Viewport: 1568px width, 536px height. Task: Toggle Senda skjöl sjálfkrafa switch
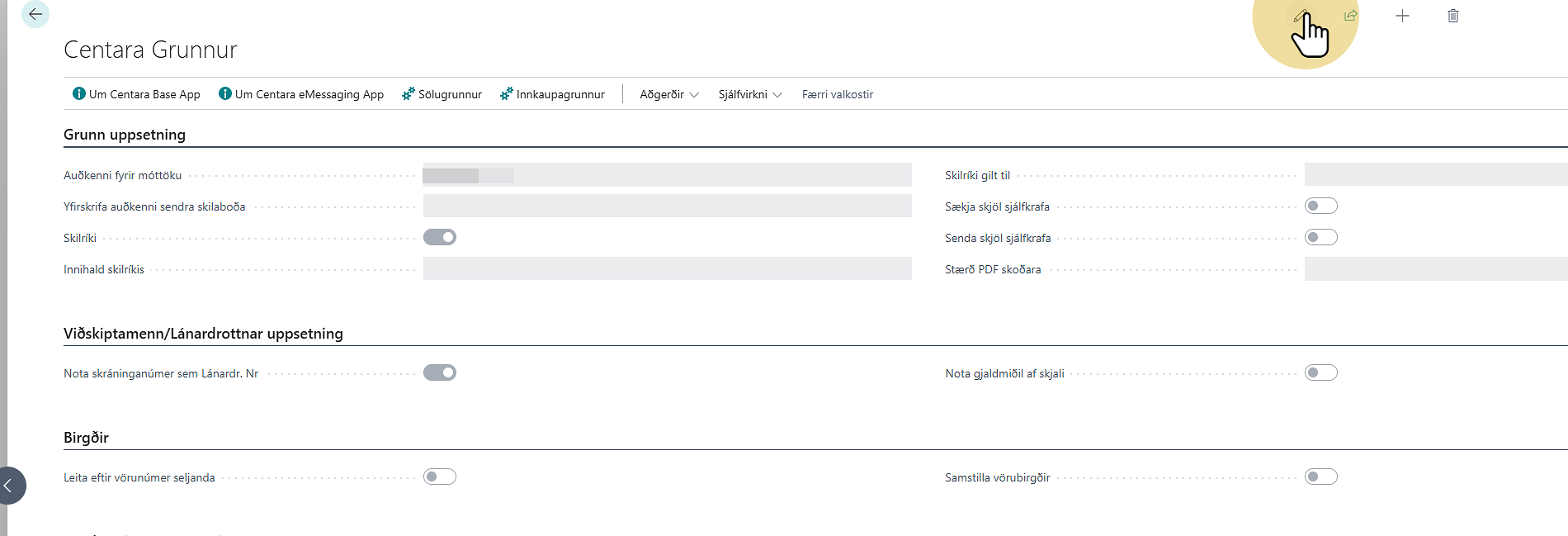click(x=1321, y=237)
